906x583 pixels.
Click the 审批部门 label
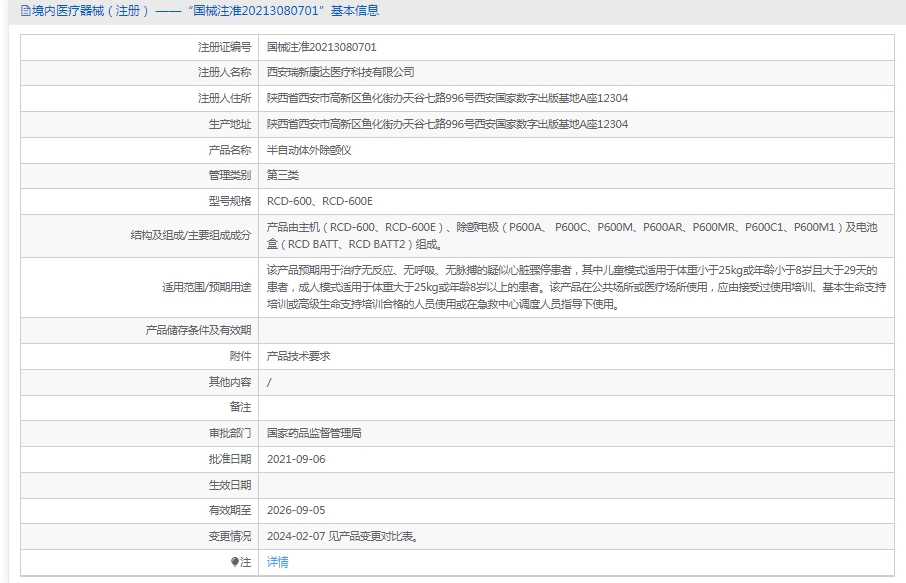[230, 433]
